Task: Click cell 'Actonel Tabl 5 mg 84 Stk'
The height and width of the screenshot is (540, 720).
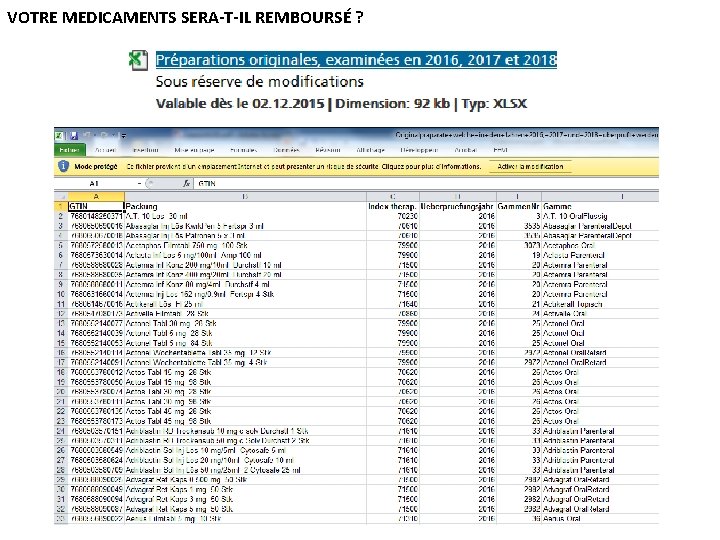Action: click(x=245, y=343)
